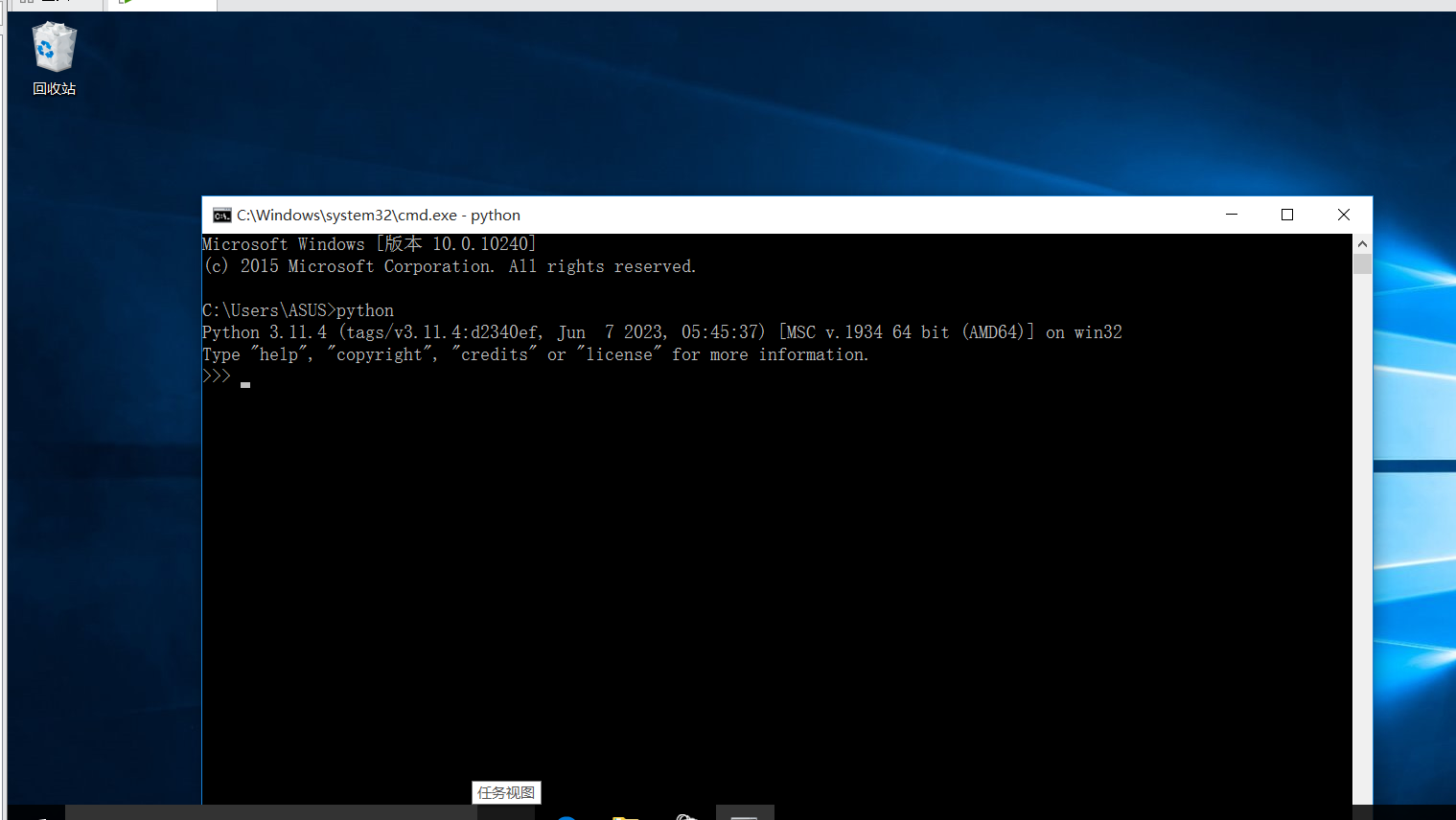Click the 'C:\Users\ASUS>python' command line
The height and width of the screenshot is (820, 1456).
[x=298, y=310]
